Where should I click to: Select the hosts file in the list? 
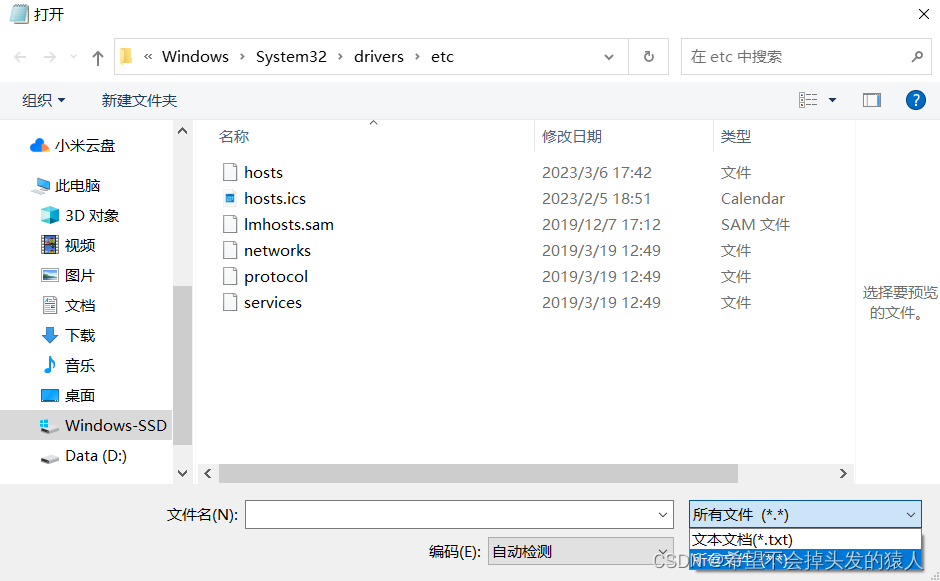click(x=264, y=172)
